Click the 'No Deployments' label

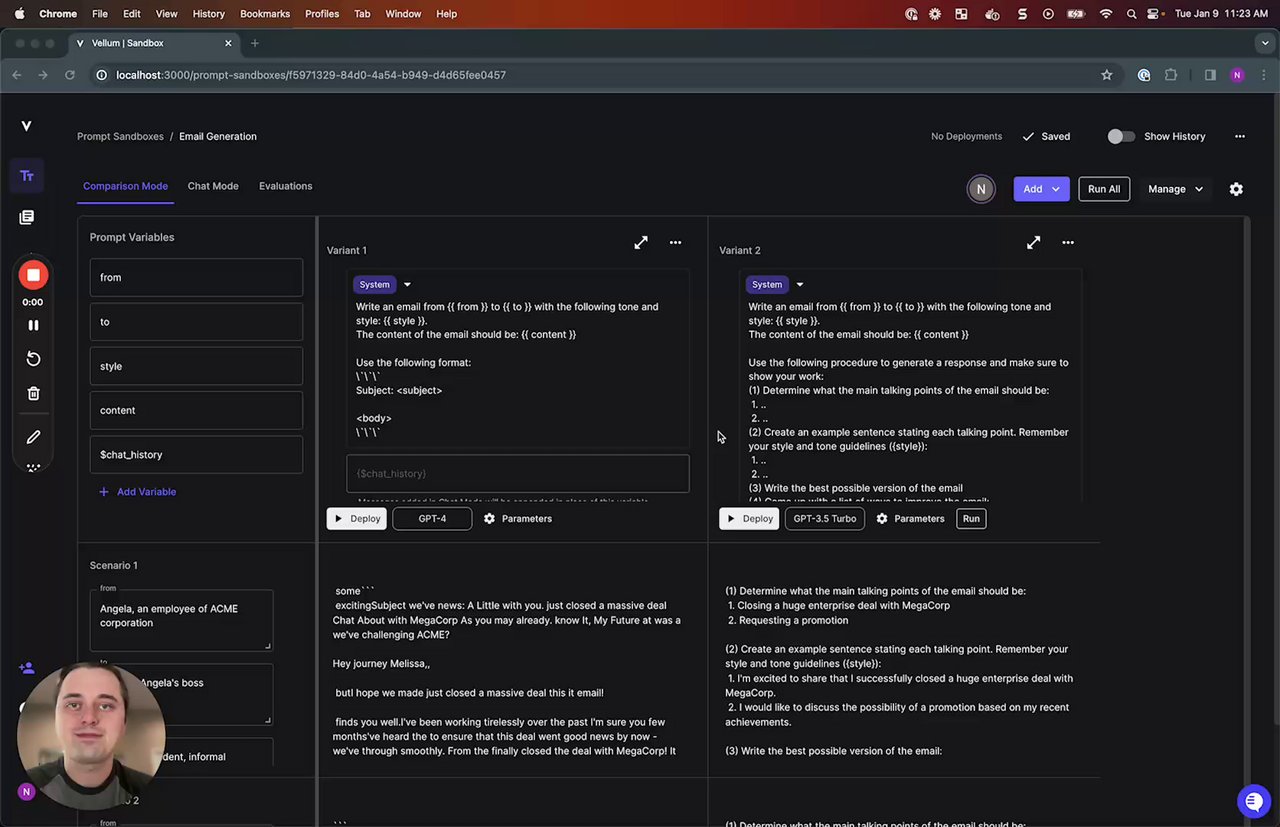[966, 136]
